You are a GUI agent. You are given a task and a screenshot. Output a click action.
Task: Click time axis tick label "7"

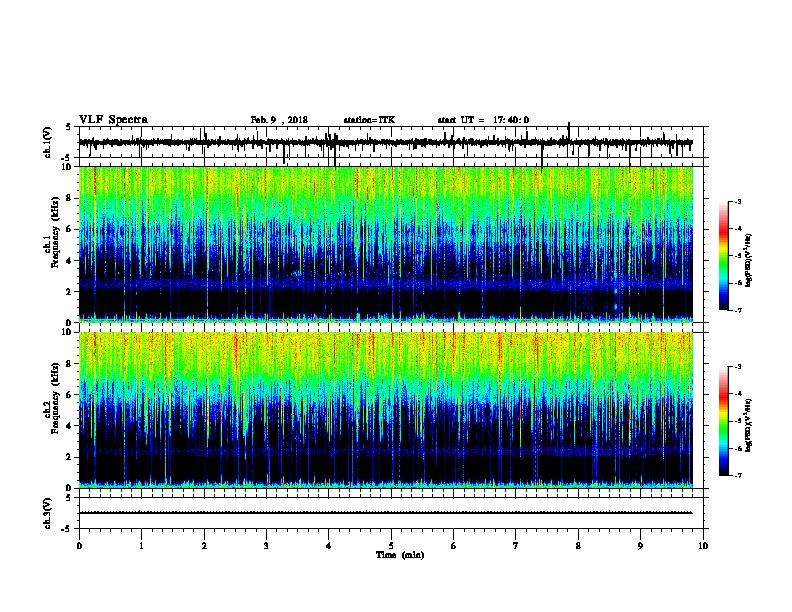pyautogui.click(x=516, y=546)
